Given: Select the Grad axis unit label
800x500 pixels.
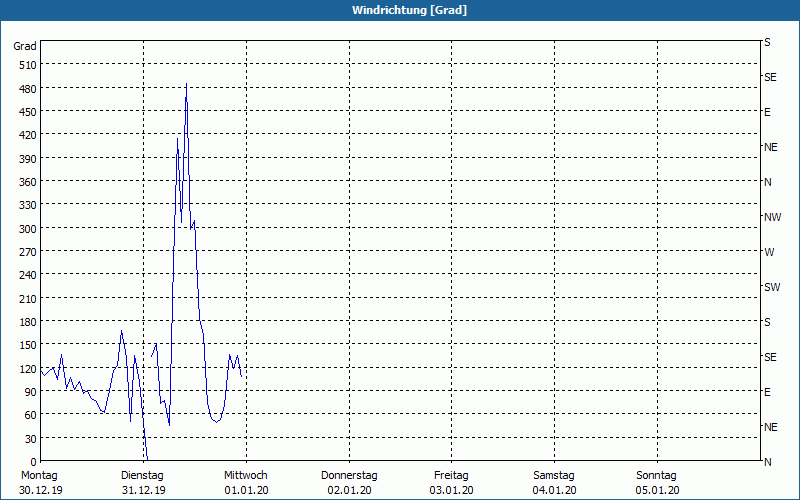Looking at the screenshot, I should pyautogui.click(x=25, y=46).
